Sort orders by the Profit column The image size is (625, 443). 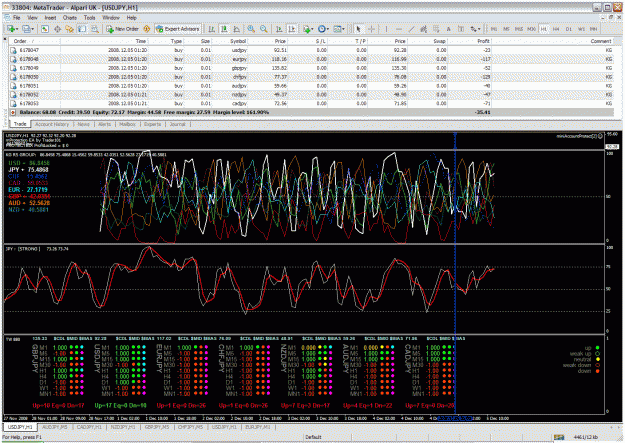[483, 41]
